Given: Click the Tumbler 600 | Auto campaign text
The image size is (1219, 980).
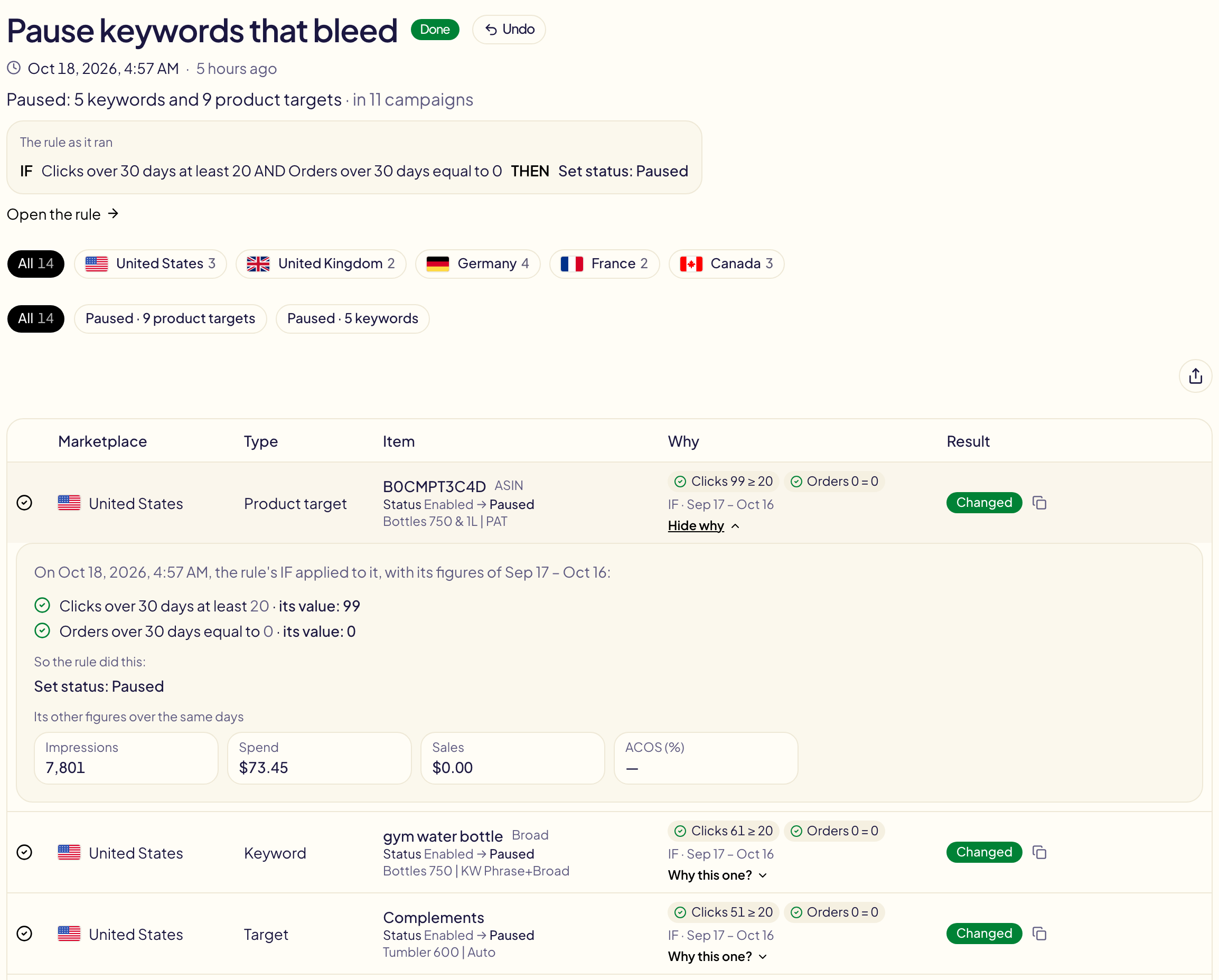Looking at the screenshot, I should click(x=439, y=953).
